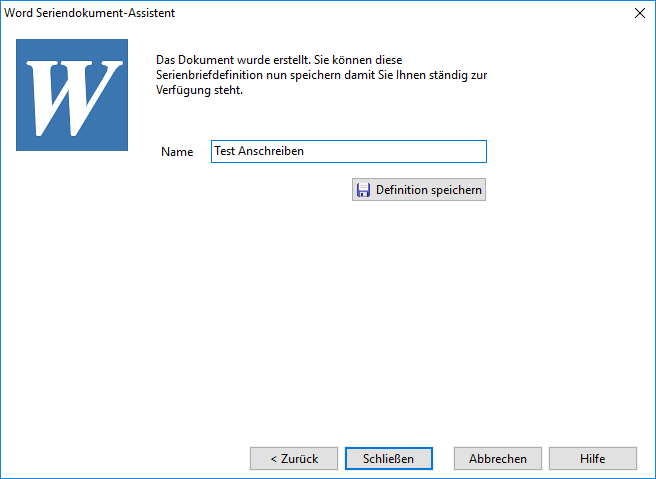This screenshot has height=479, width=656.
Task: Cancel the wizard with Abbrechen
Action: coord(498,459)
